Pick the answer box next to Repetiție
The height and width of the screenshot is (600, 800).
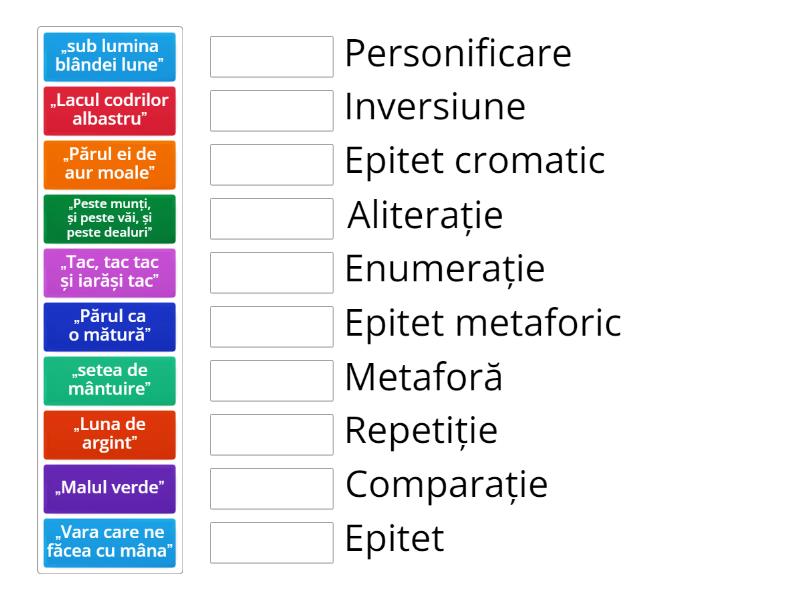pyautogui.click(x=272, y=435)
